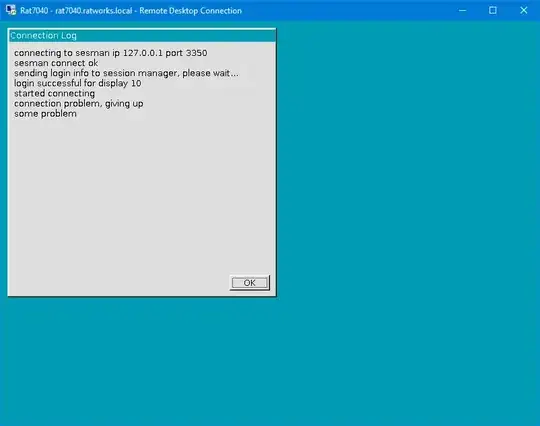Maximize the Remote Desktop Connection window
The image size is (540, 426).
coord(493,10)
